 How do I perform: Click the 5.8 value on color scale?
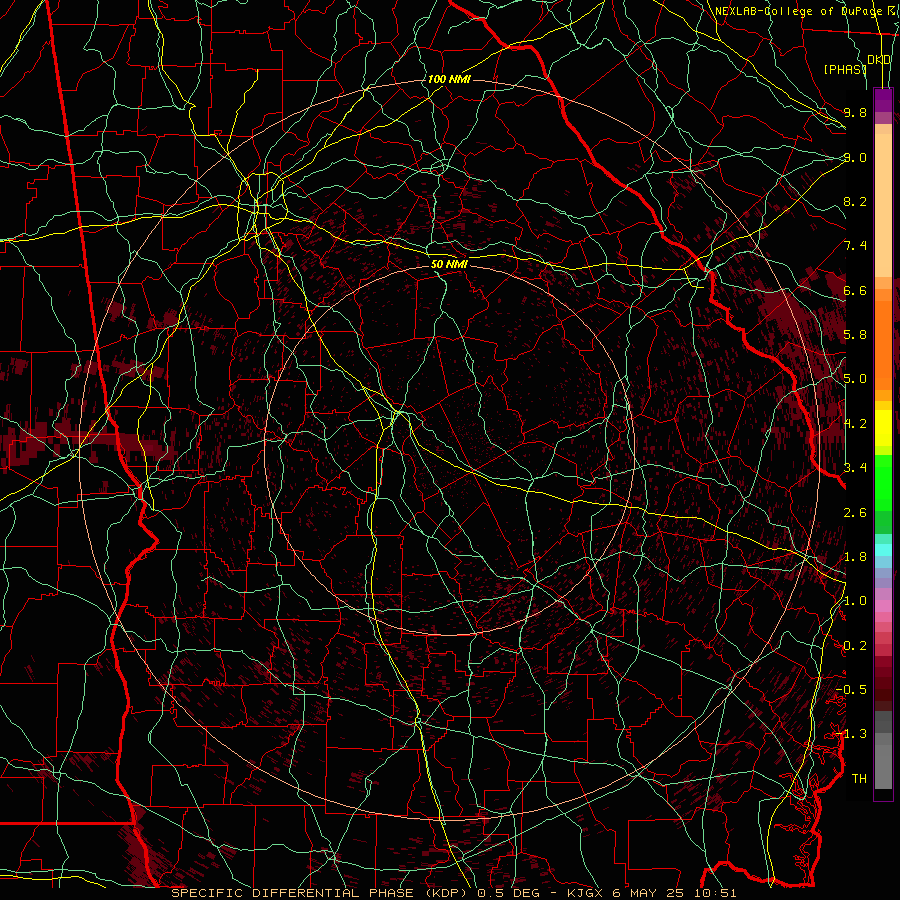pyautogui.click(x=855, y=335)
